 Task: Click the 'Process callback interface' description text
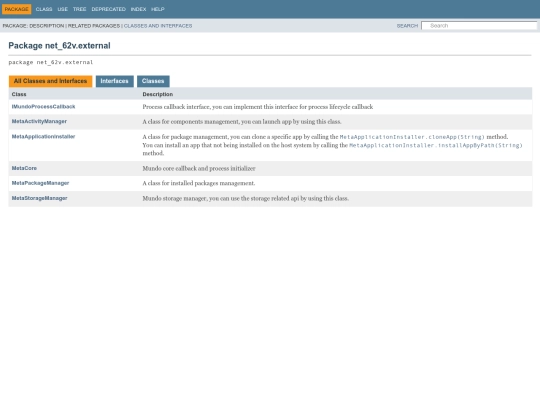[258, 107]
